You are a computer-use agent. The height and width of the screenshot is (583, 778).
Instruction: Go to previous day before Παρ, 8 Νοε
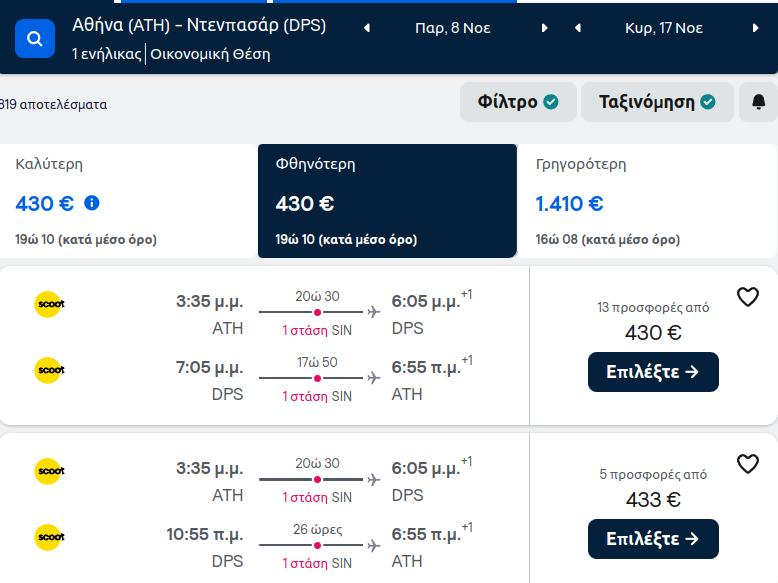click(367, 28)
